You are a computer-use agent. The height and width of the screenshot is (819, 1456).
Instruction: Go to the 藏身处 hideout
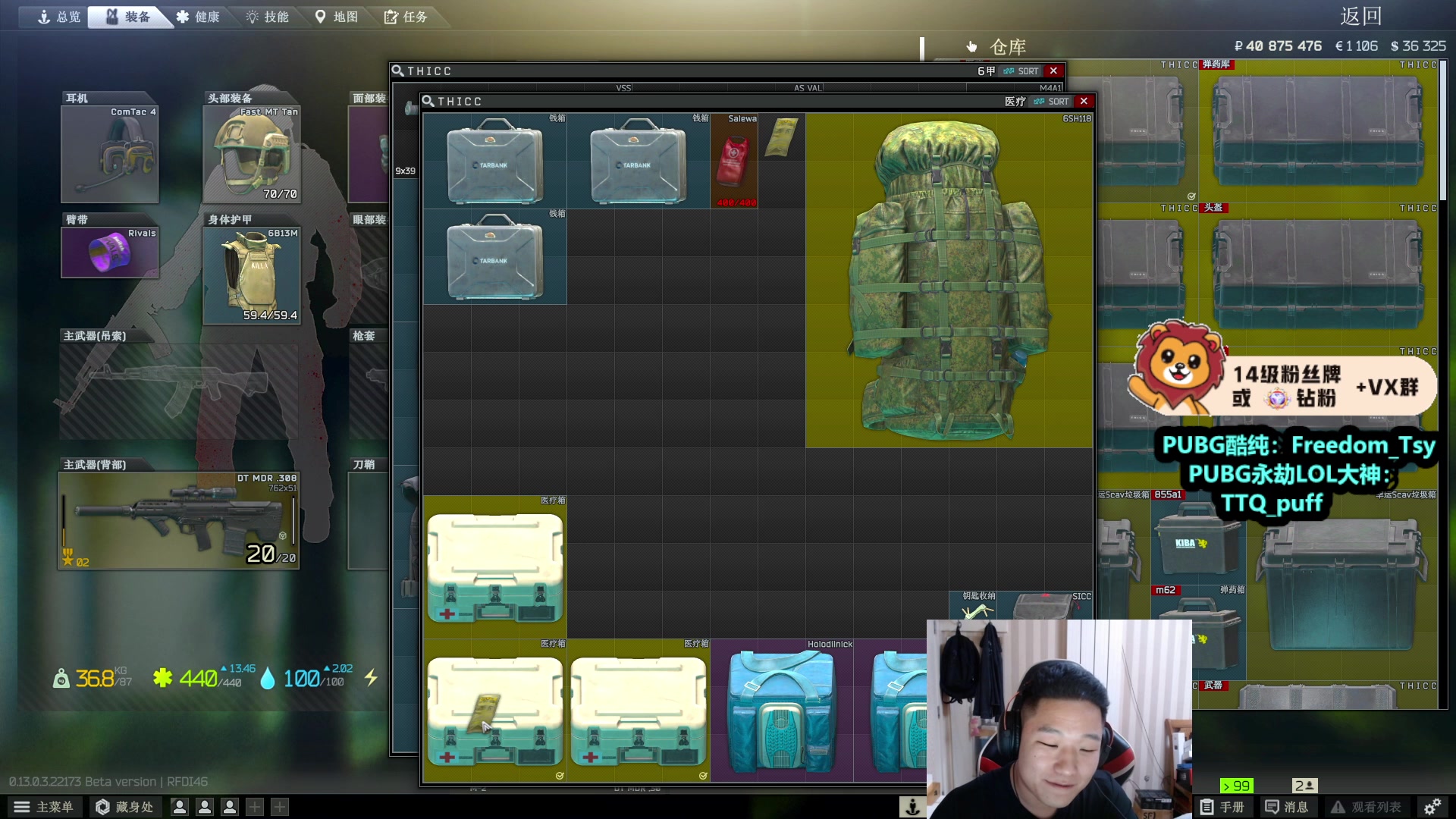[x=124, y=807]
